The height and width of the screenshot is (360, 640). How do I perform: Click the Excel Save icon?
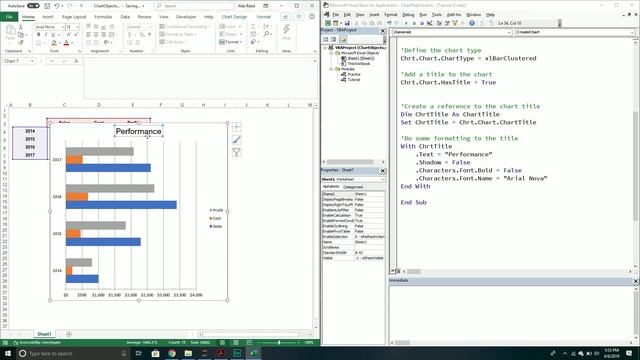47,6
